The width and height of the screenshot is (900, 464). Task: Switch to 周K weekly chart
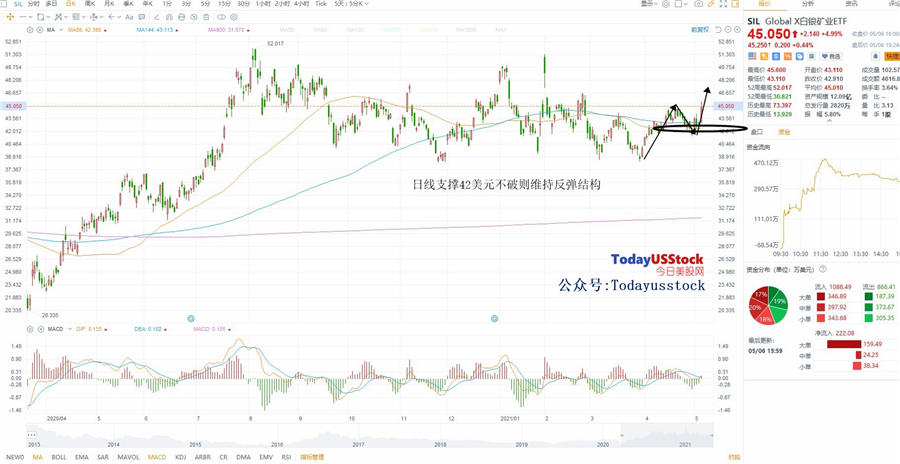pos(90,3)
